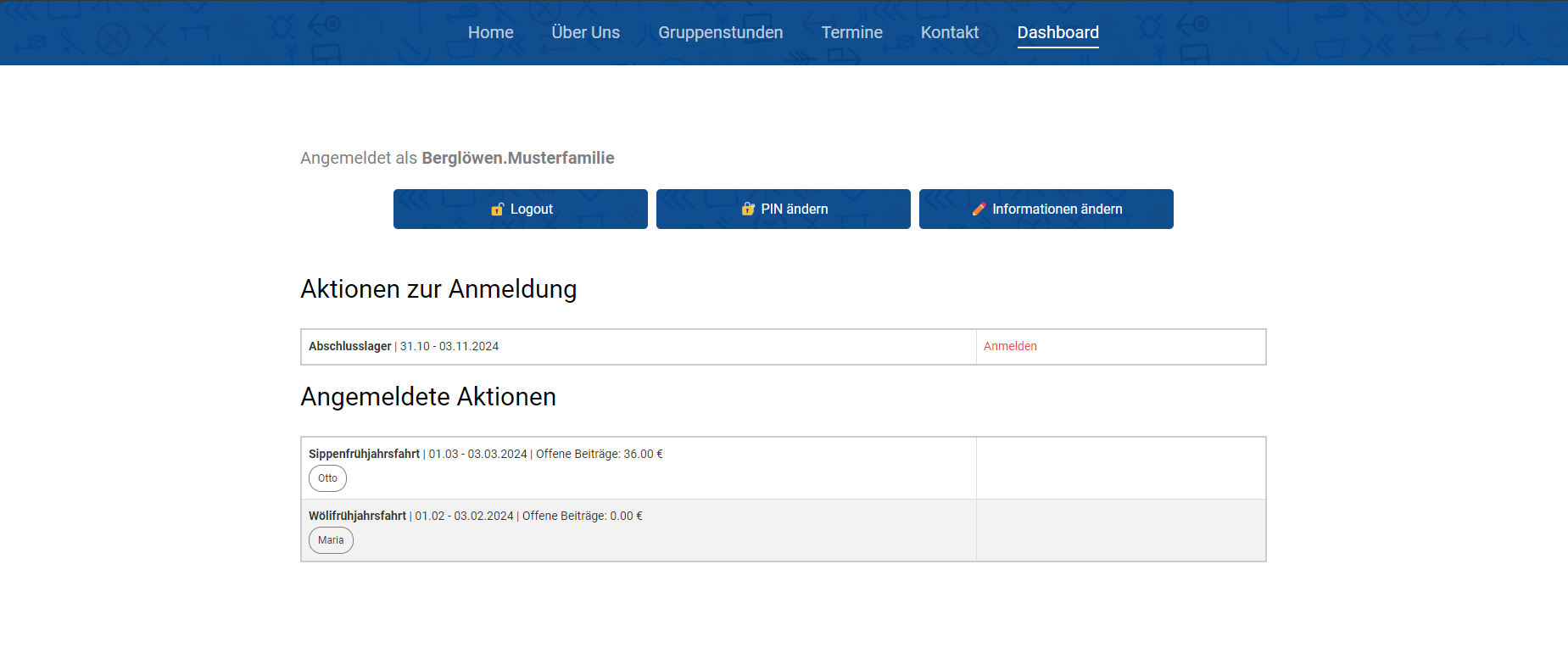Viewport: 1568px width, 659px height.
Task: Click the Anmelden link for Abschlusslager
Action: click(x=1010, y=346)
